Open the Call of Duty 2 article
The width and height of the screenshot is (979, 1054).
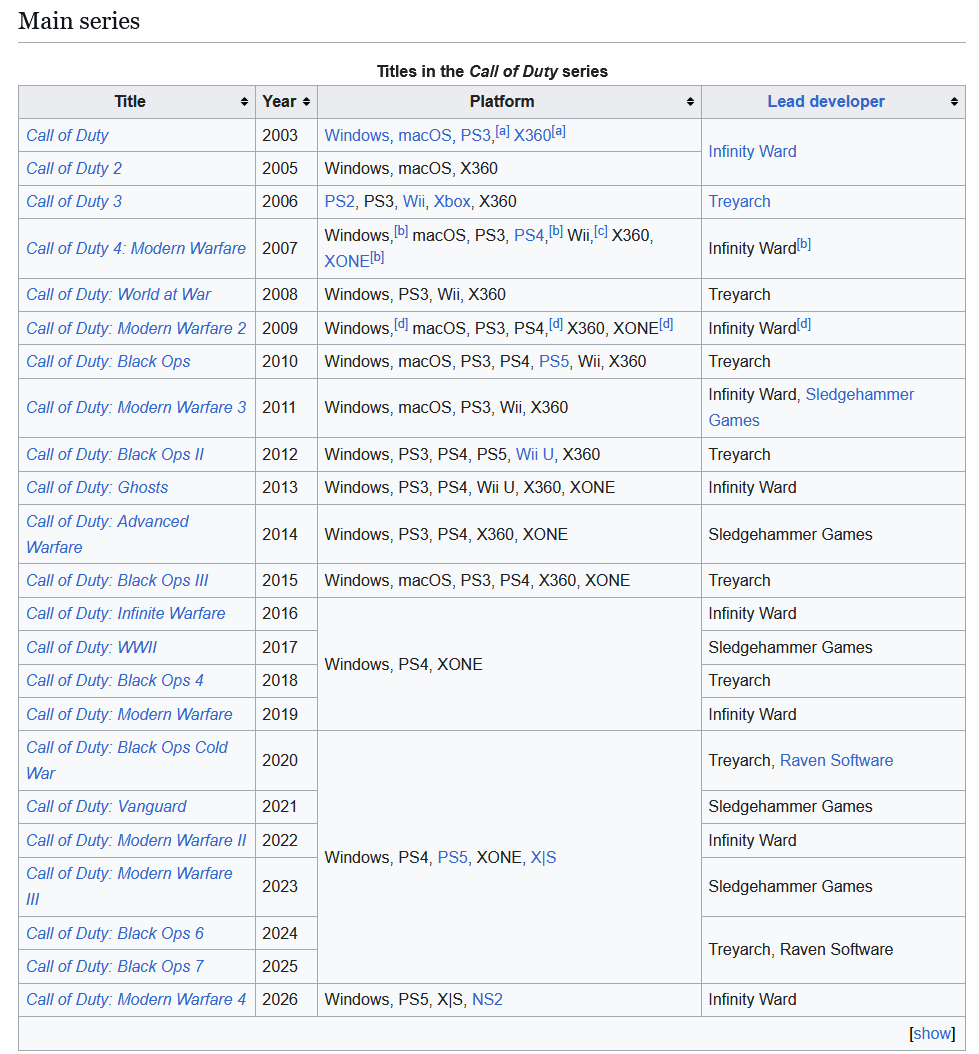pos(74,168)
